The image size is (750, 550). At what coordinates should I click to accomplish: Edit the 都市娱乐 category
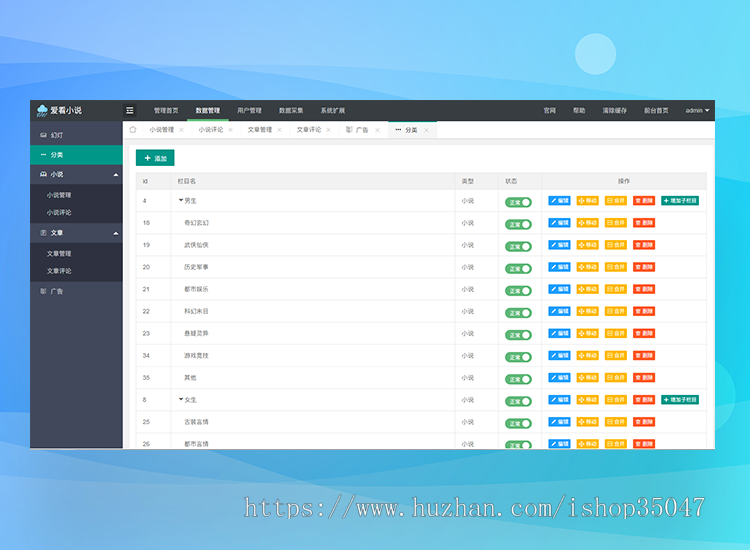pyautogui.click(x=559, y=289)
